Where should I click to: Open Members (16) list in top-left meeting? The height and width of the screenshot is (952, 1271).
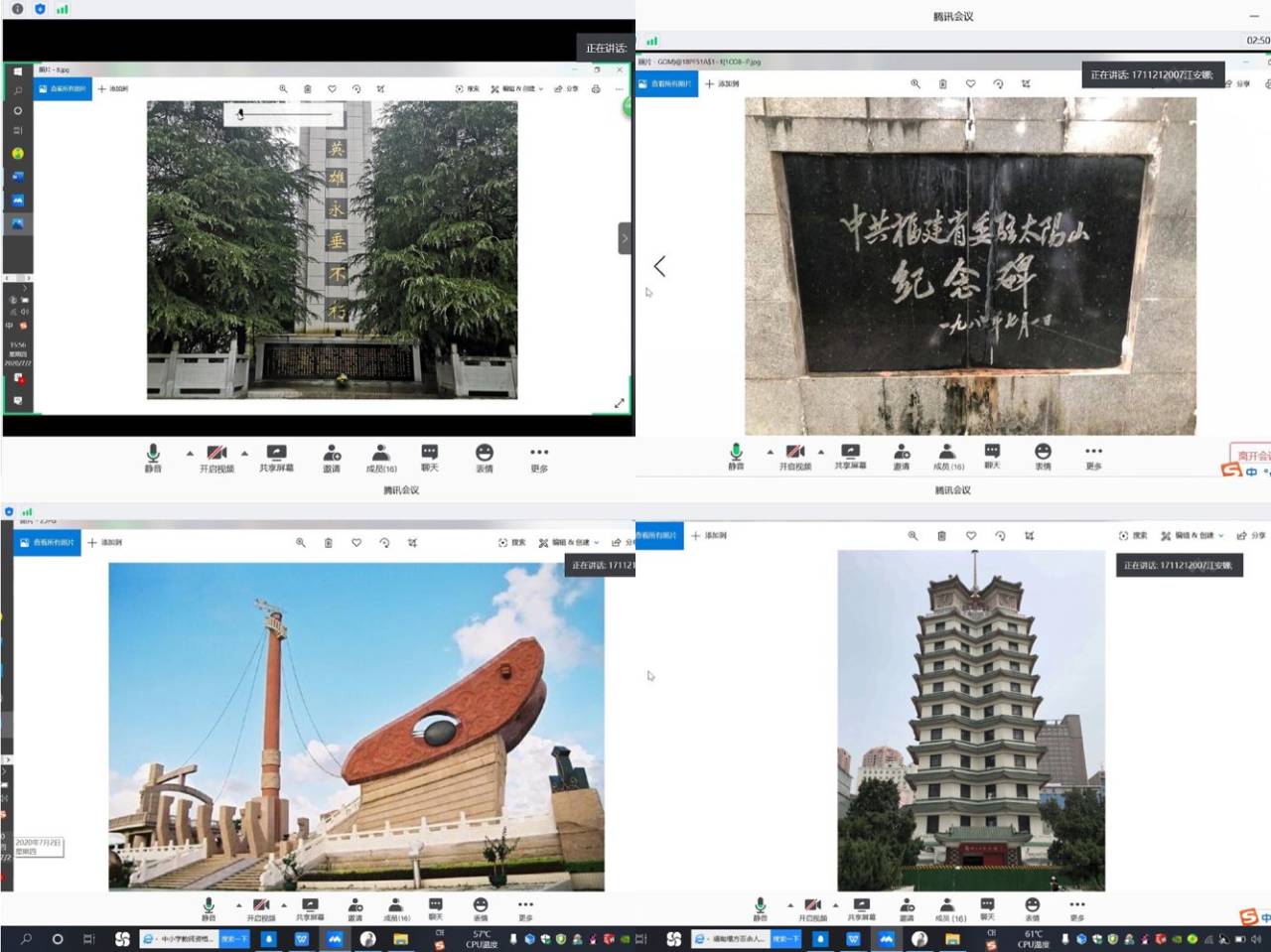[381, 456]
